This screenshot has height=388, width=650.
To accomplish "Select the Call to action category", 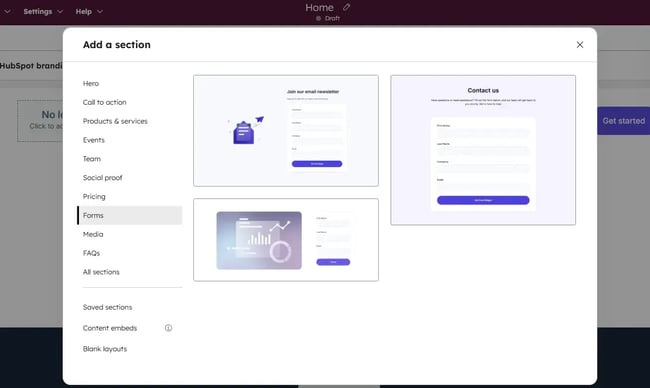I will tap(104, 102).
